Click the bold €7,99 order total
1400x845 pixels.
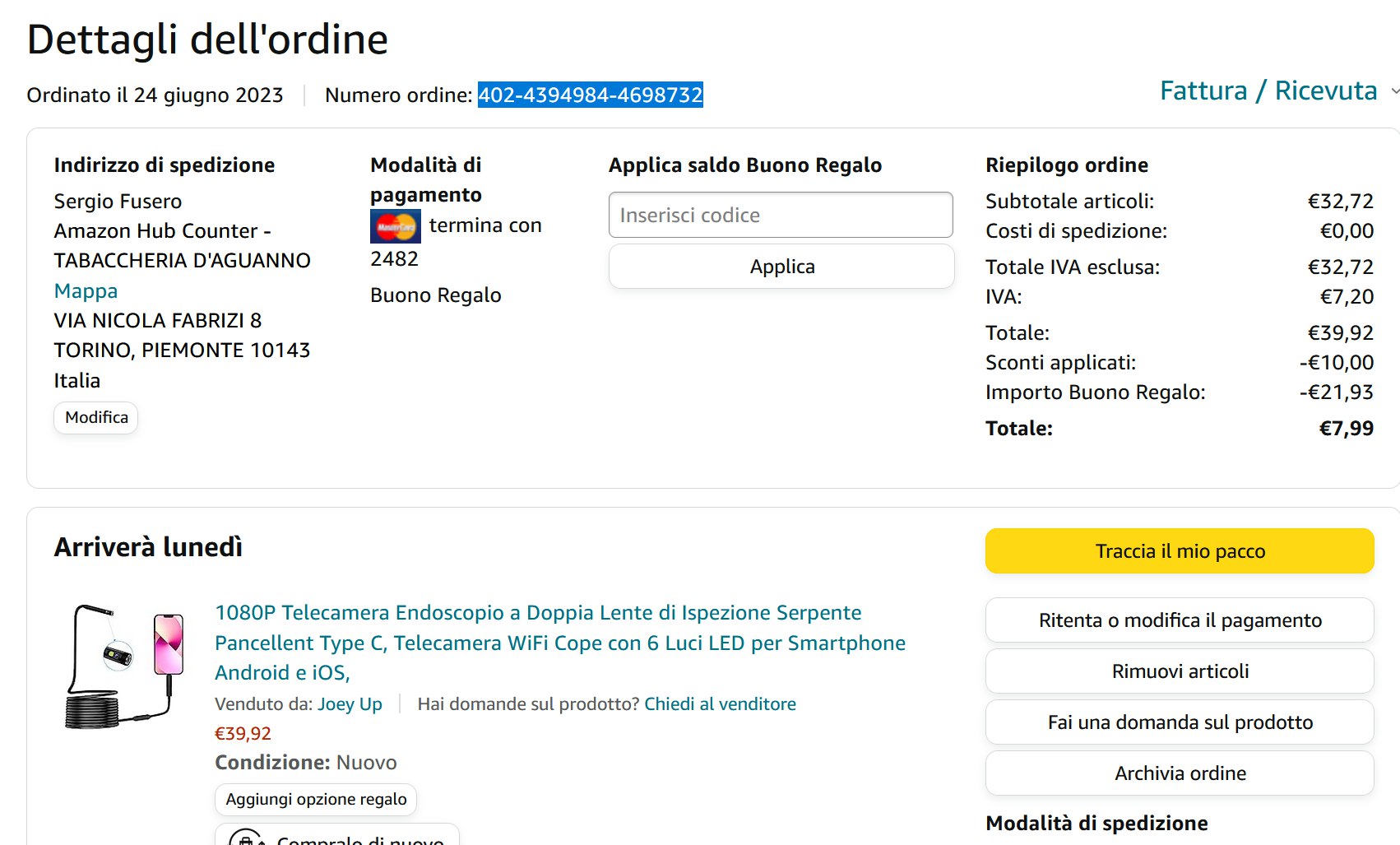tap(1346, 429)
